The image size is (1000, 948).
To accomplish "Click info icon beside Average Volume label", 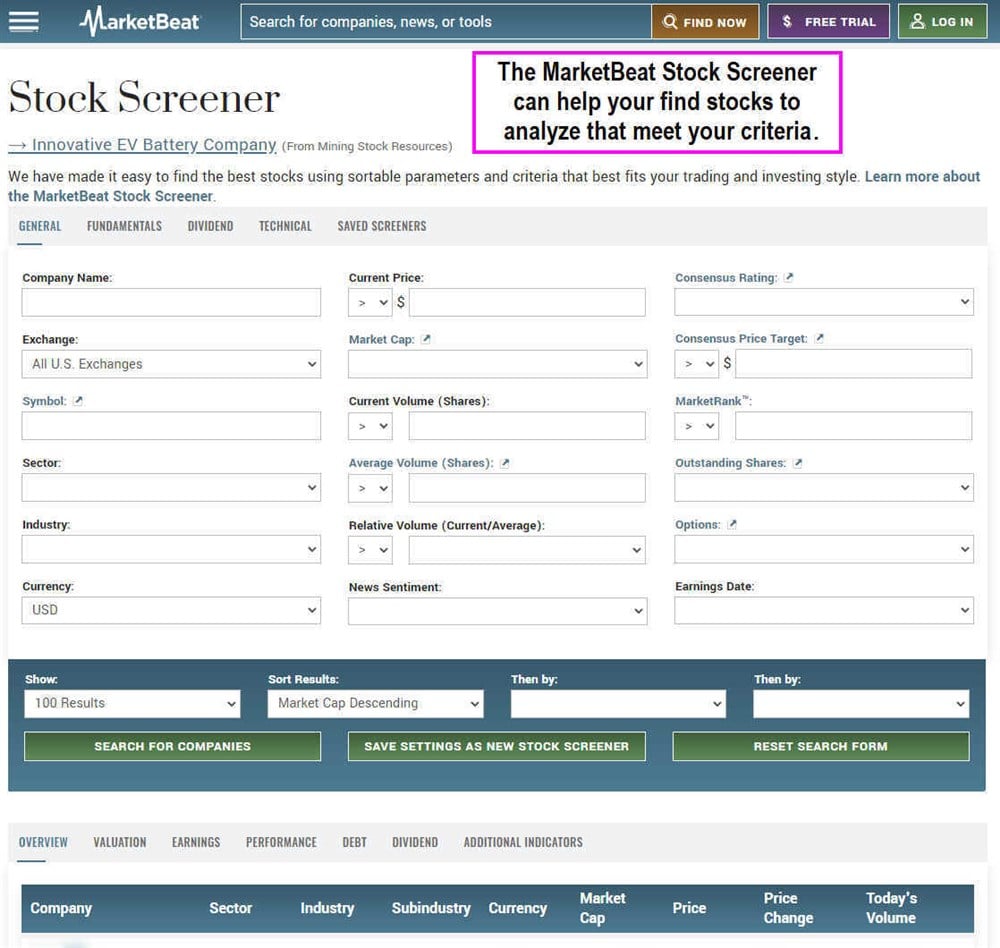I will [505, 463].
